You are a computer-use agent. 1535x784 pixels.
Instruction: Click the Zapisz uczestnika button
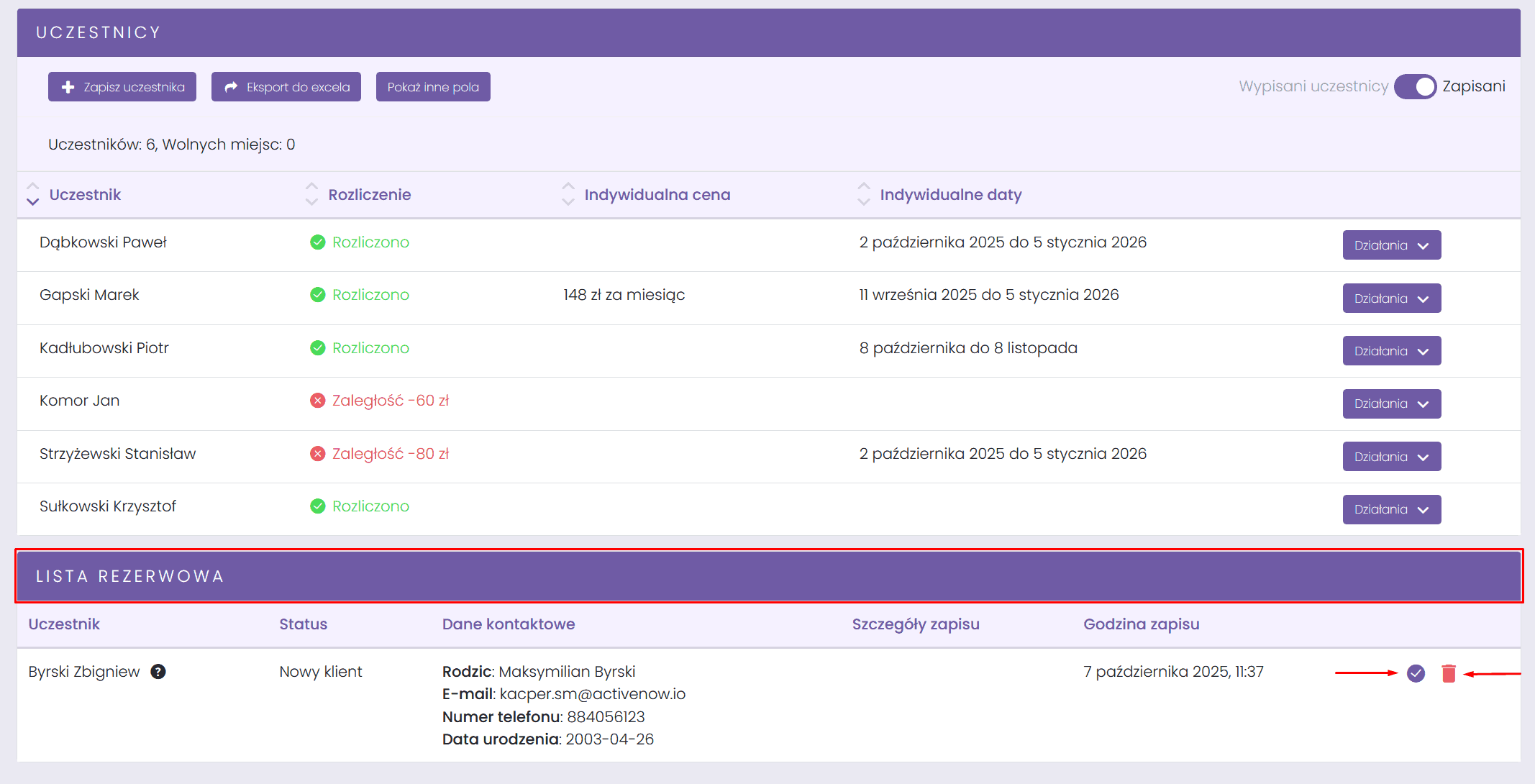coord(122,87)
